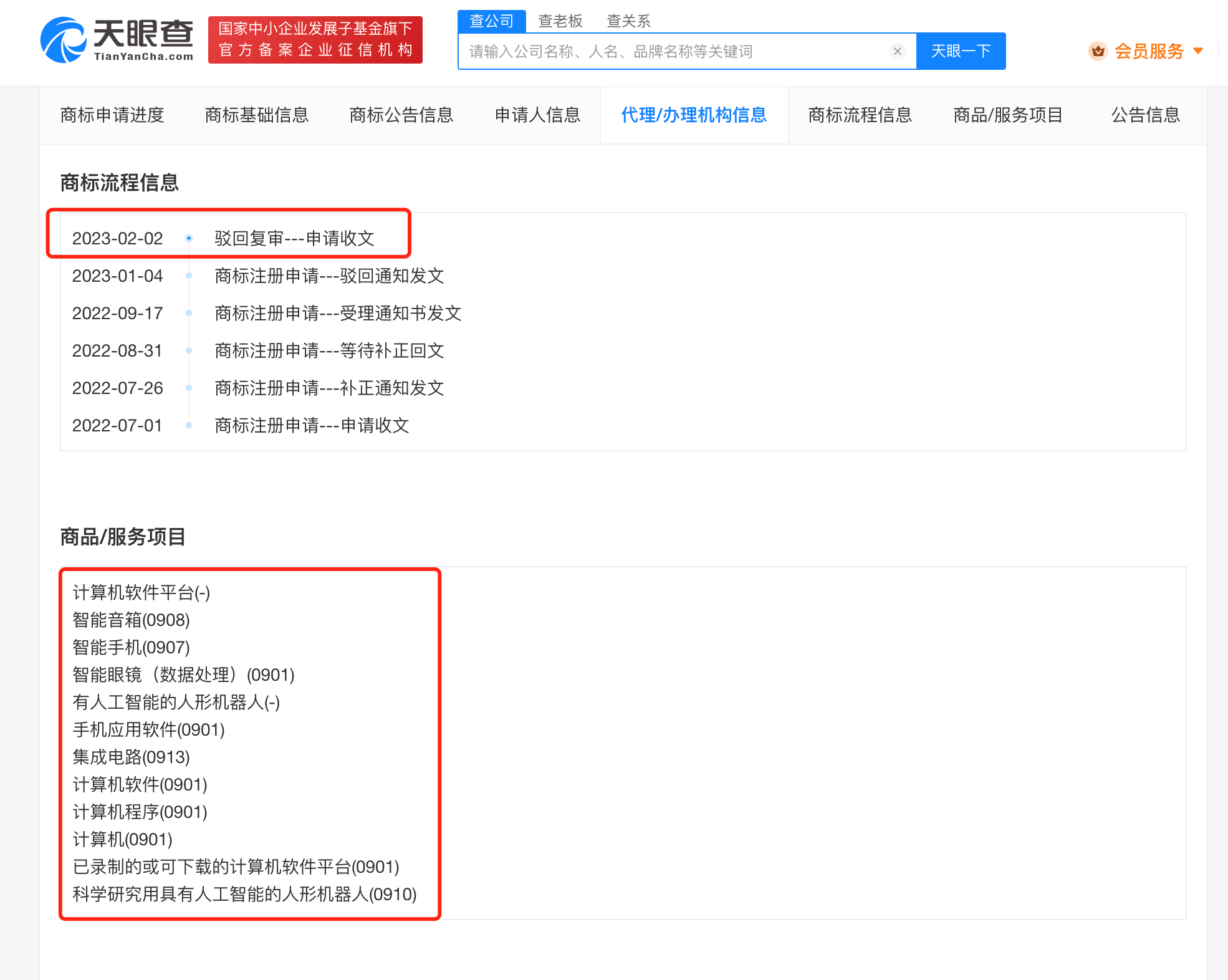Click the item 计算机软件平台(-)
The height and width of the screenshot is (980, 1228).
pyautogui.click(x=142, y=592)
